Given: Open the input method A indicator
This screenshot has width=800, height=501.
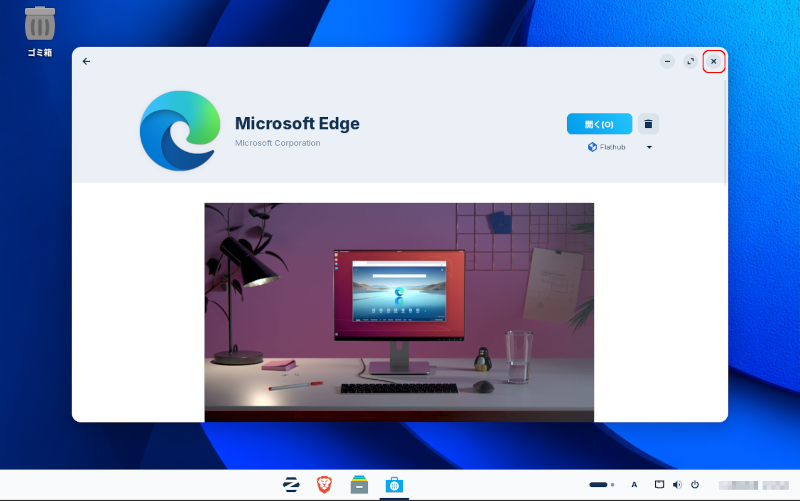Looking at the screenshot, I should click(634, 485).
